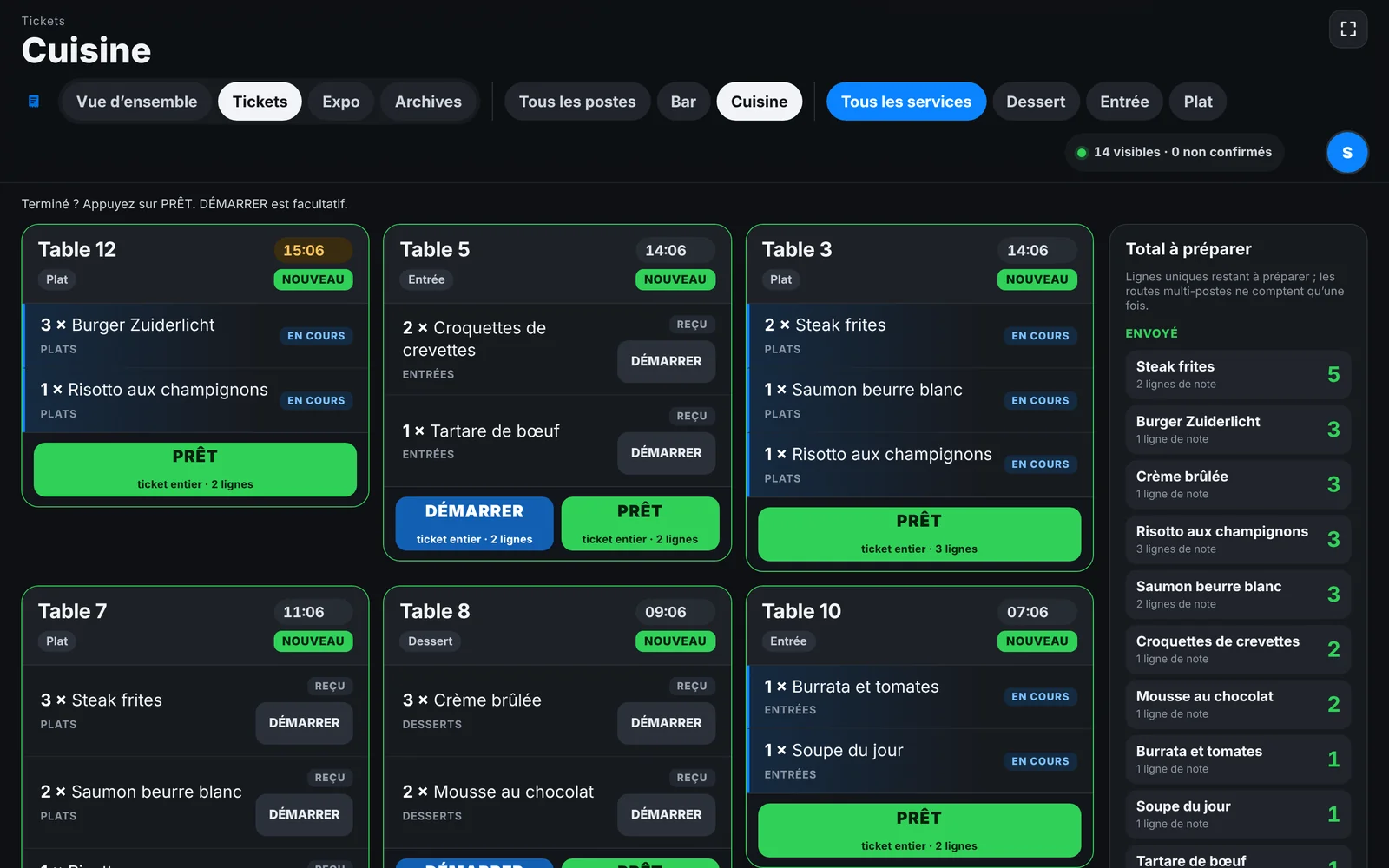The image size is (1389, 868).
Task: Select the Cuisine station filter
Action: point(759,102)
